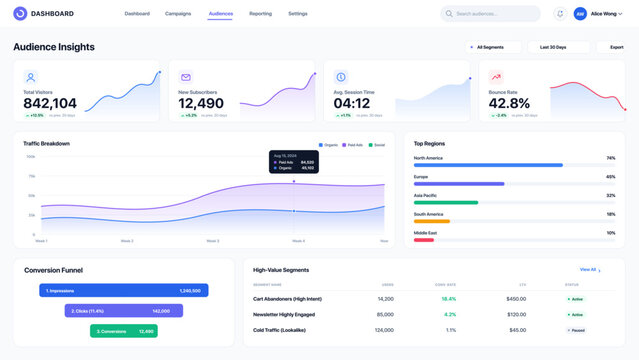
Task: Click the 124,000 users cell
Action: (x=384, y=330)
